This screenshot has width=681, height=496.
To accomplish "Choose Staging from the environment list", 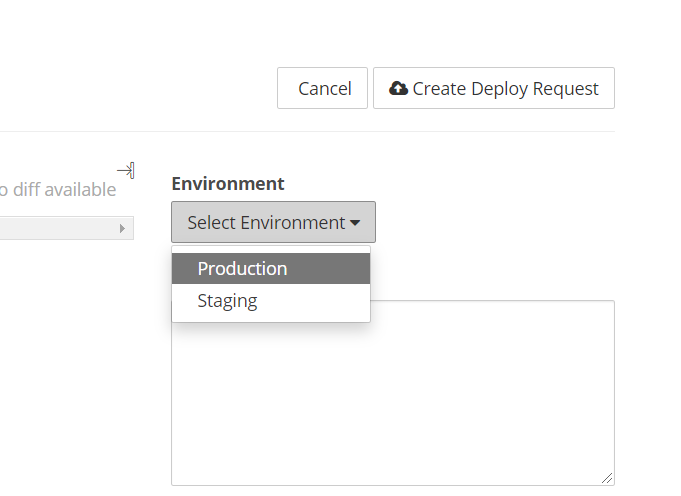I will pos(227,301).
